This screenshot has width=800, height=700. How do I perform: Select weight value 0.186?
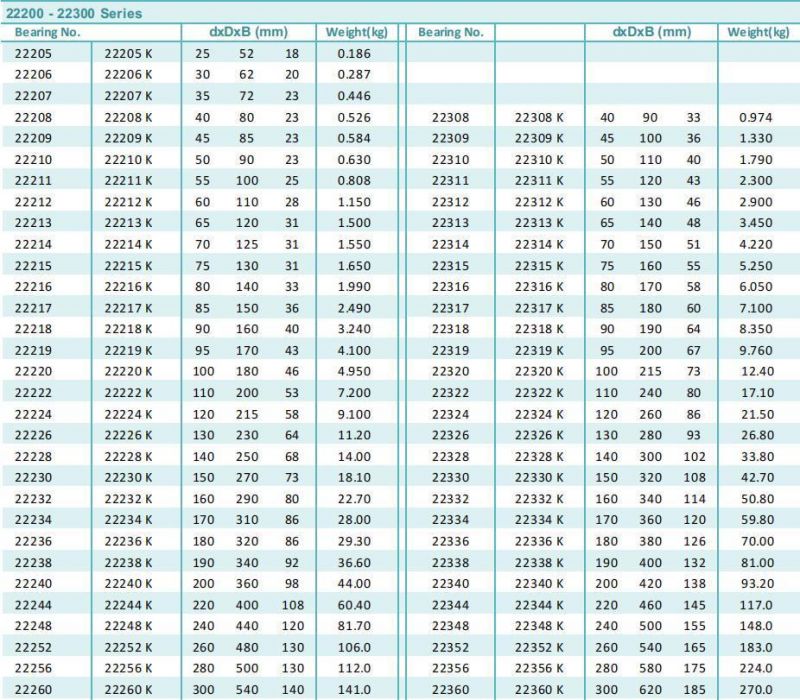pos(354,54)
